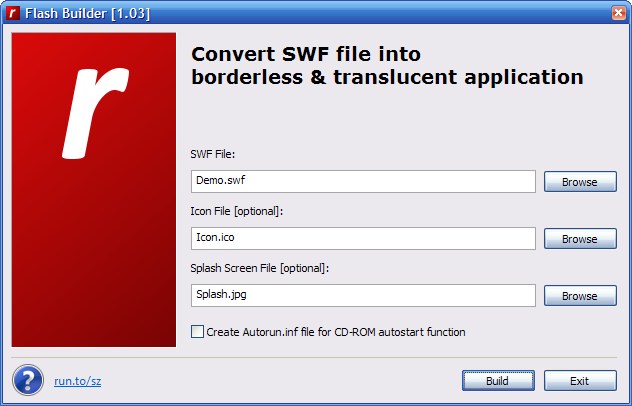Image resolution: width=632 pixels, height=406 pixels.
Task: Click the Splash Screen field containing Splash.jpg
Action: coord(363,296)
